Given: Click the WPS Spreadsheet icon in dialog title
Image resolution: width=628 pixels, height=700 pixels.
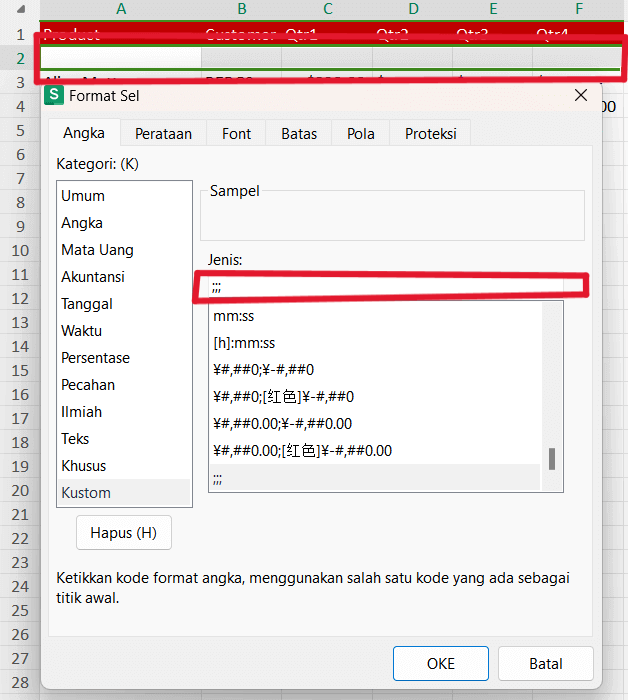Looking at the screenshot, I should [x=54, y=96].
